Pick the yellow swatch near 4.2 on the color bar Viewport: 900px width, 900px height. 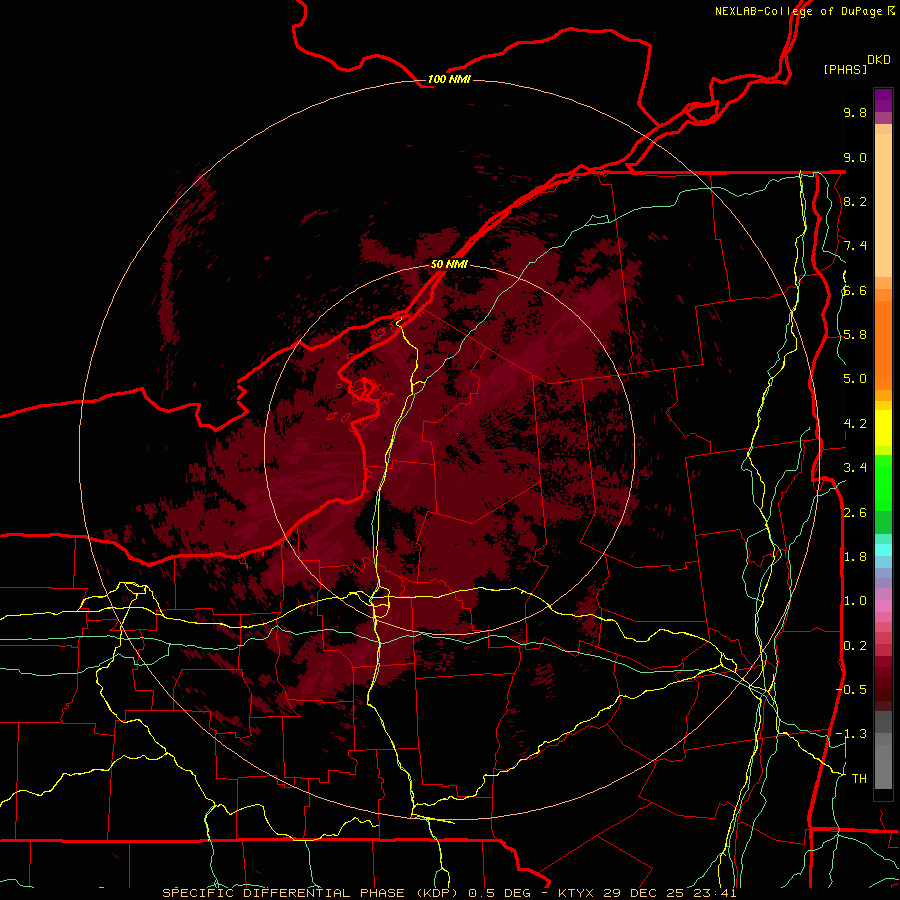pyautogui.click(x=883, y=428)
